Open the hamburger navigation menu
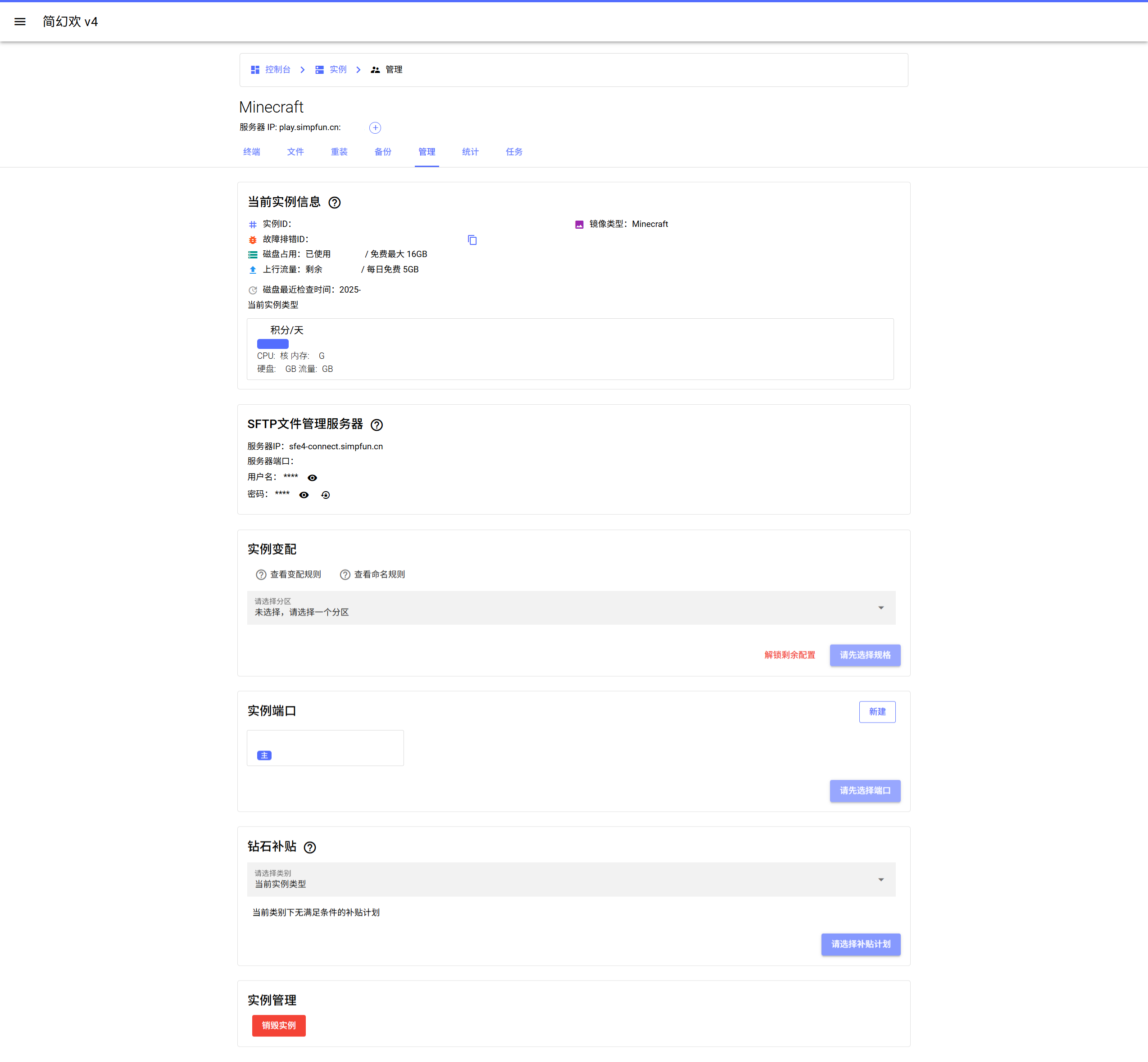1148x1062 pixels. [19, 22]
